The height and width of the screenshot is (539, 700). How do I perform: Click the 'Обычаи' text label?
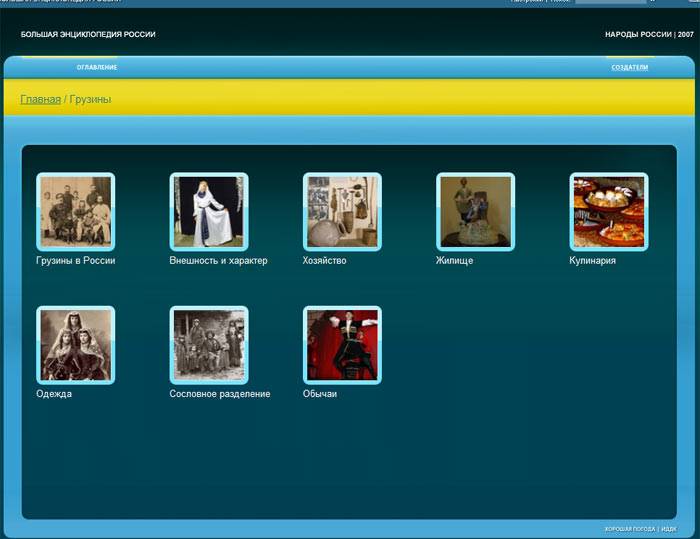[320, 394]
